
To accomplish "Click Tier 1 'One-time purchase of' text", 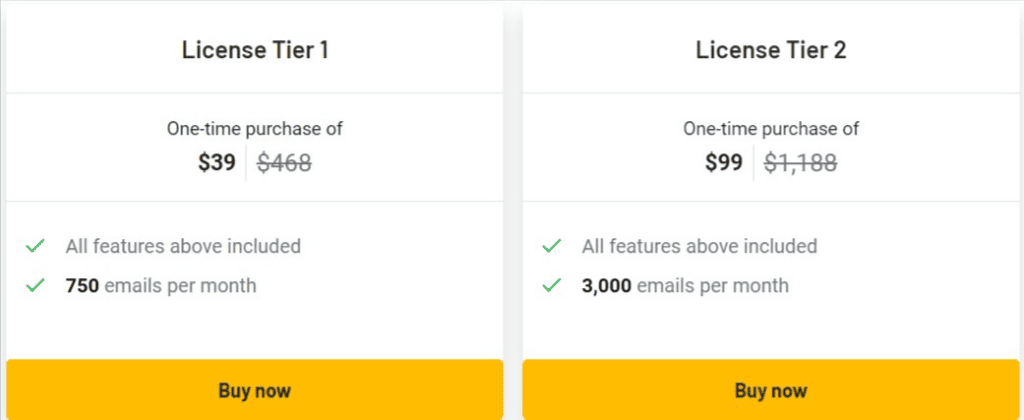I will pos(255,129).
